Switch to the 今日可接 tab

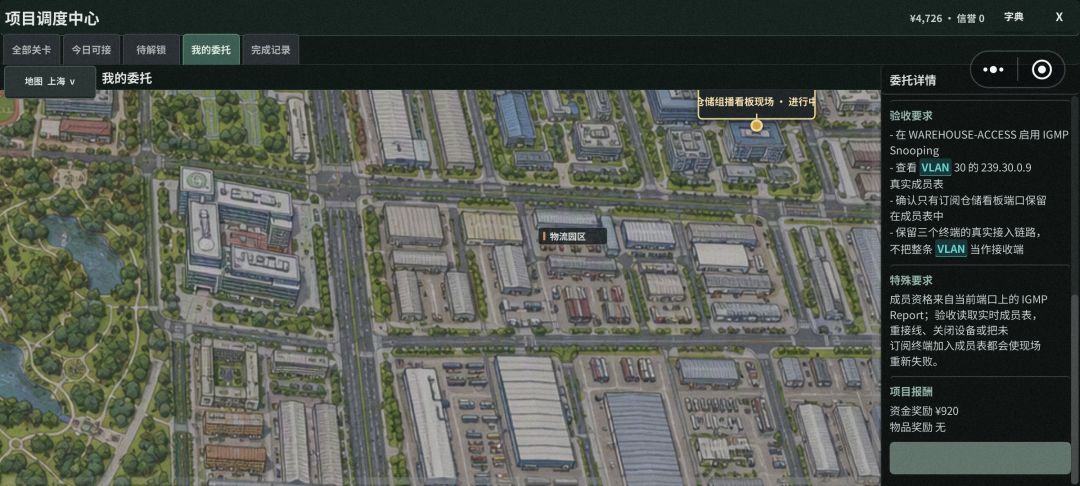92,50
